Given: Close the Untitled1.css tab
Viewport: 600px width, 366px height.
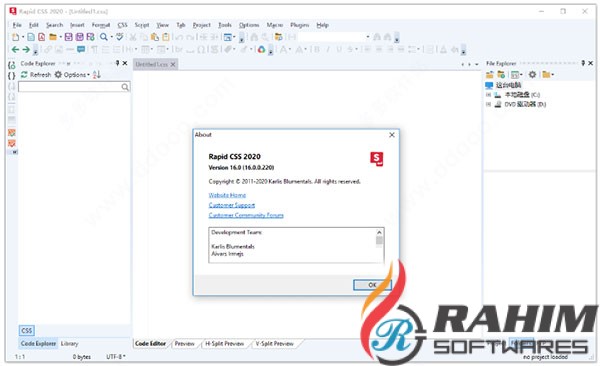Looking at the screenshot, I should 173,64.
